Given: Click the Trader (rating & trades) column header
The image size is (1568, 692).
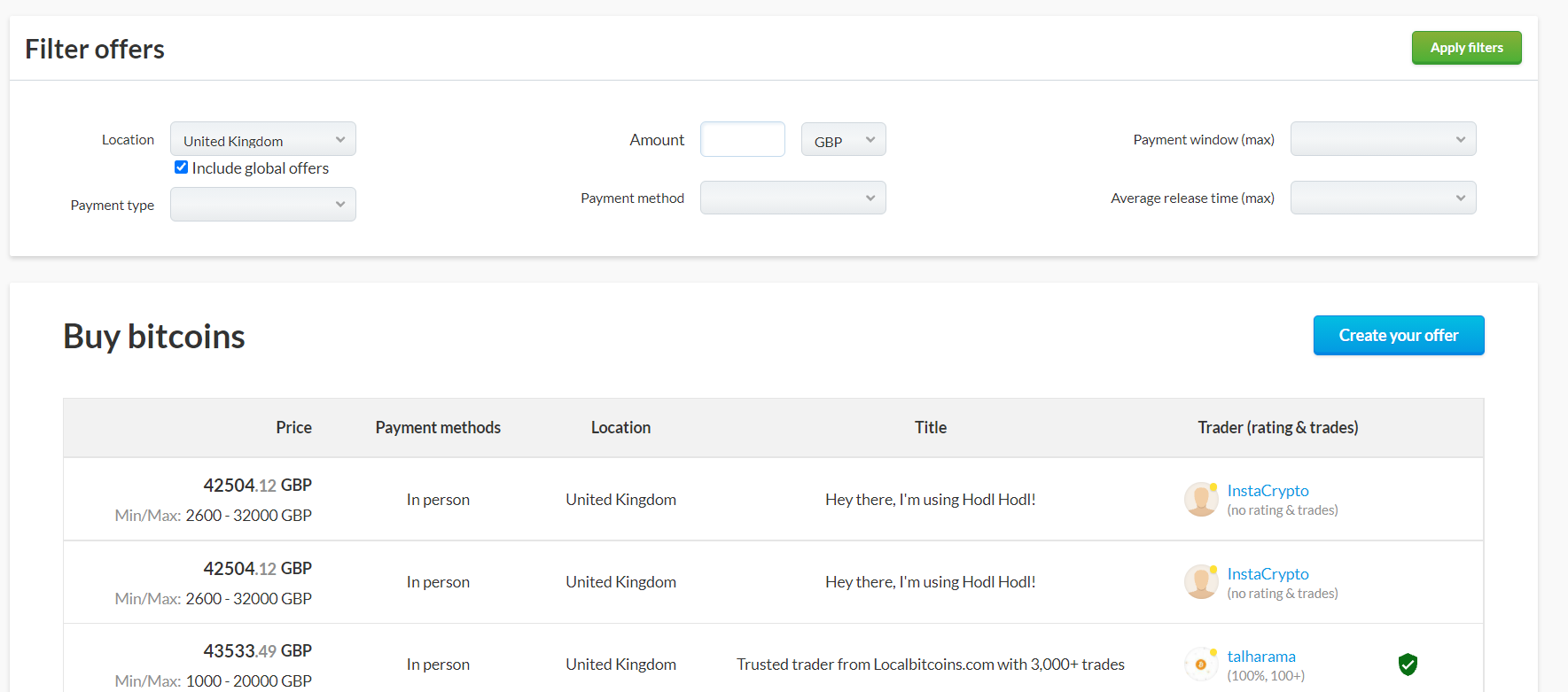Looking at the screenshot, I should click(x=1277, y=428).
